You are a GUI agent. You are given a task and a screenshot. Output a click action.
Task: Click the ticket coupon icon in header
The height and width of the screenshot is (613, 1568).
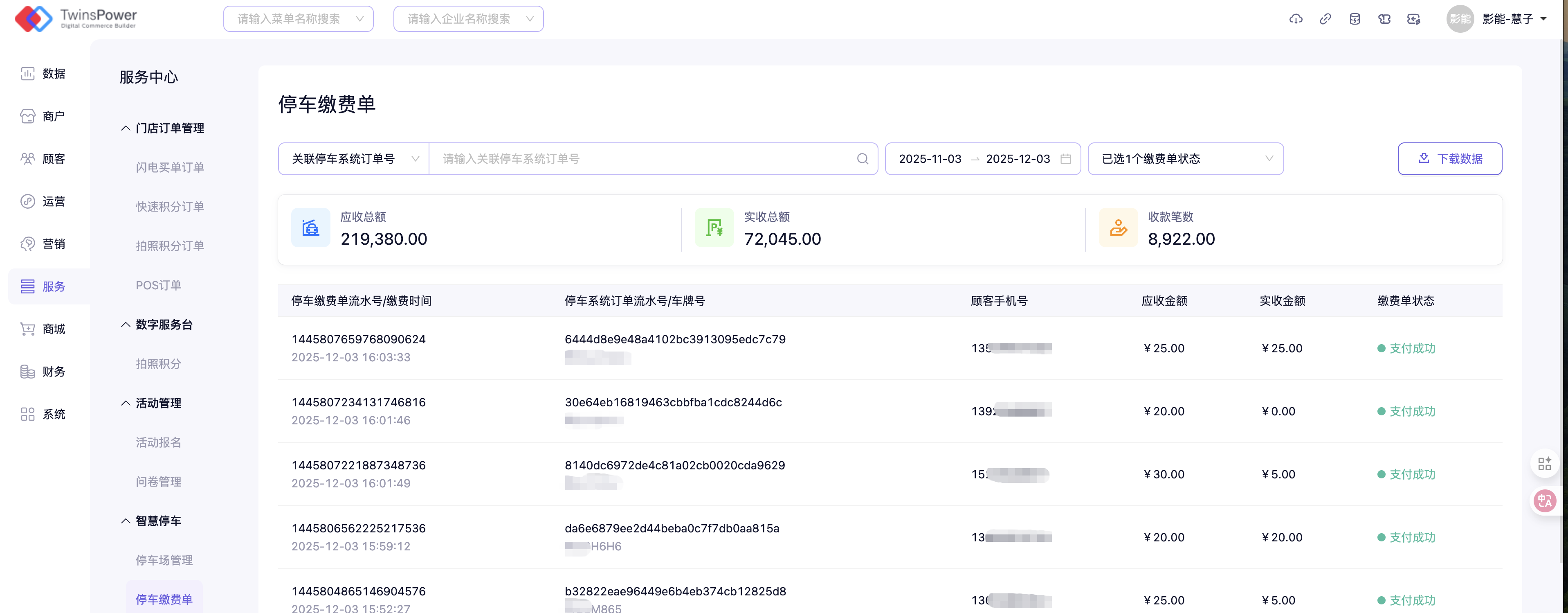pos(1384,19)
